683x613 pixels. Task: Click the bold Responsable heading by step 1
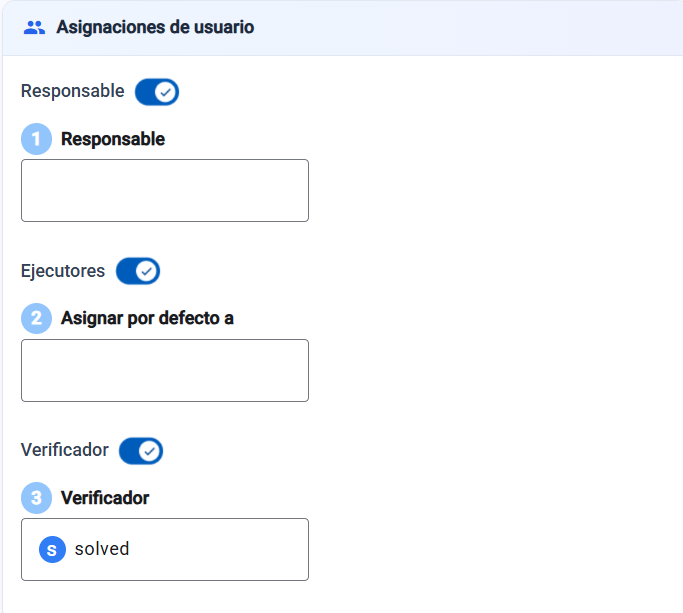point(113,140)
